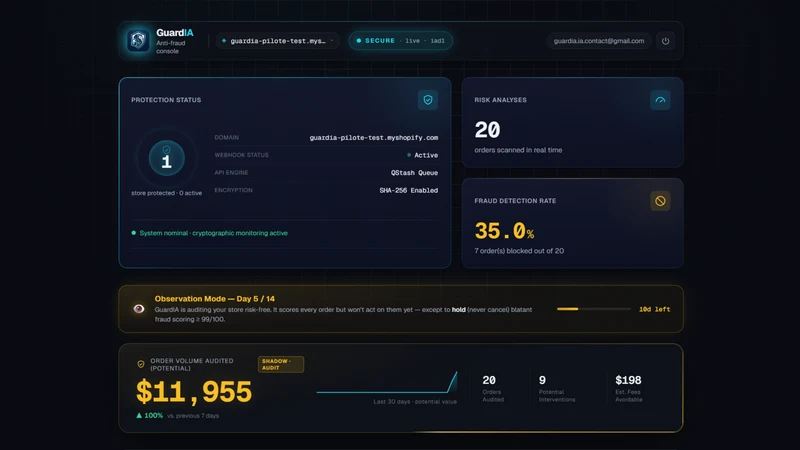Click the SHA-256 Enabled encryption value

pos(408,190)
